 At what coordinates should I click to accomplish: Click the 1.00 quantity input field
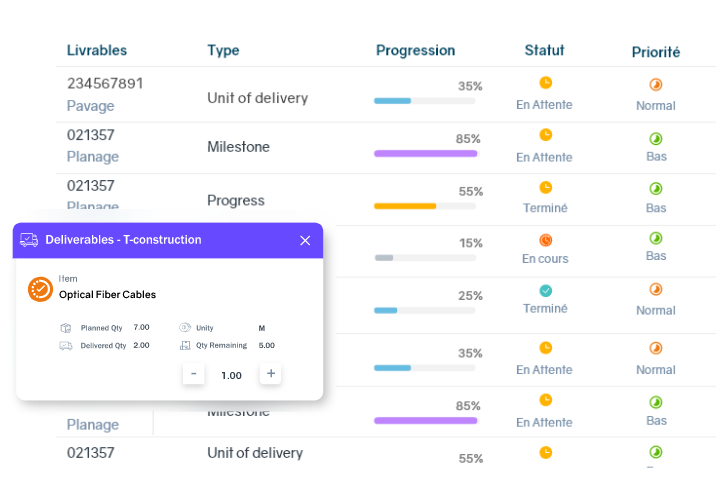point(231,375)
